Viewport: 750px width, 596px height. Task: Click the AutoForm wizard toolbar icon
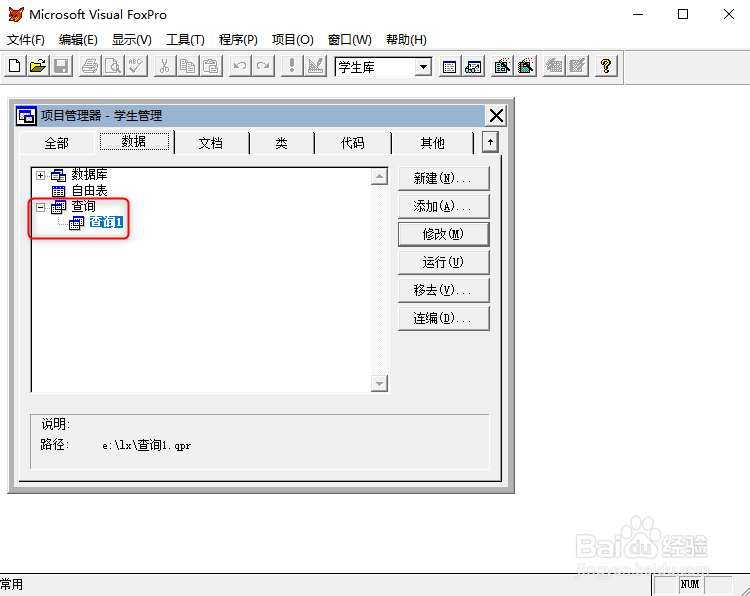click(x=554, y=66)
